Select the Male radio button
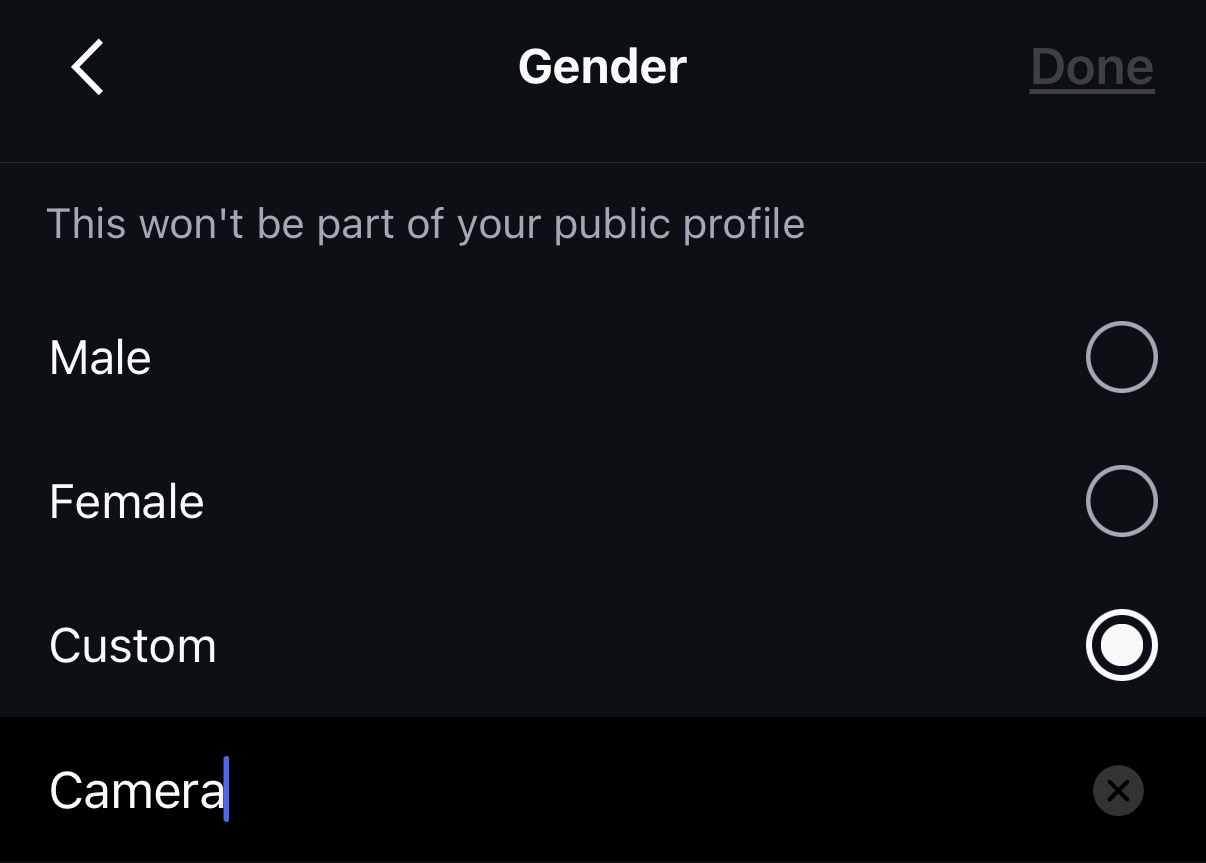Image resolution: width=1206 pixels, height=863 pixels. [x=1121, y=357]
